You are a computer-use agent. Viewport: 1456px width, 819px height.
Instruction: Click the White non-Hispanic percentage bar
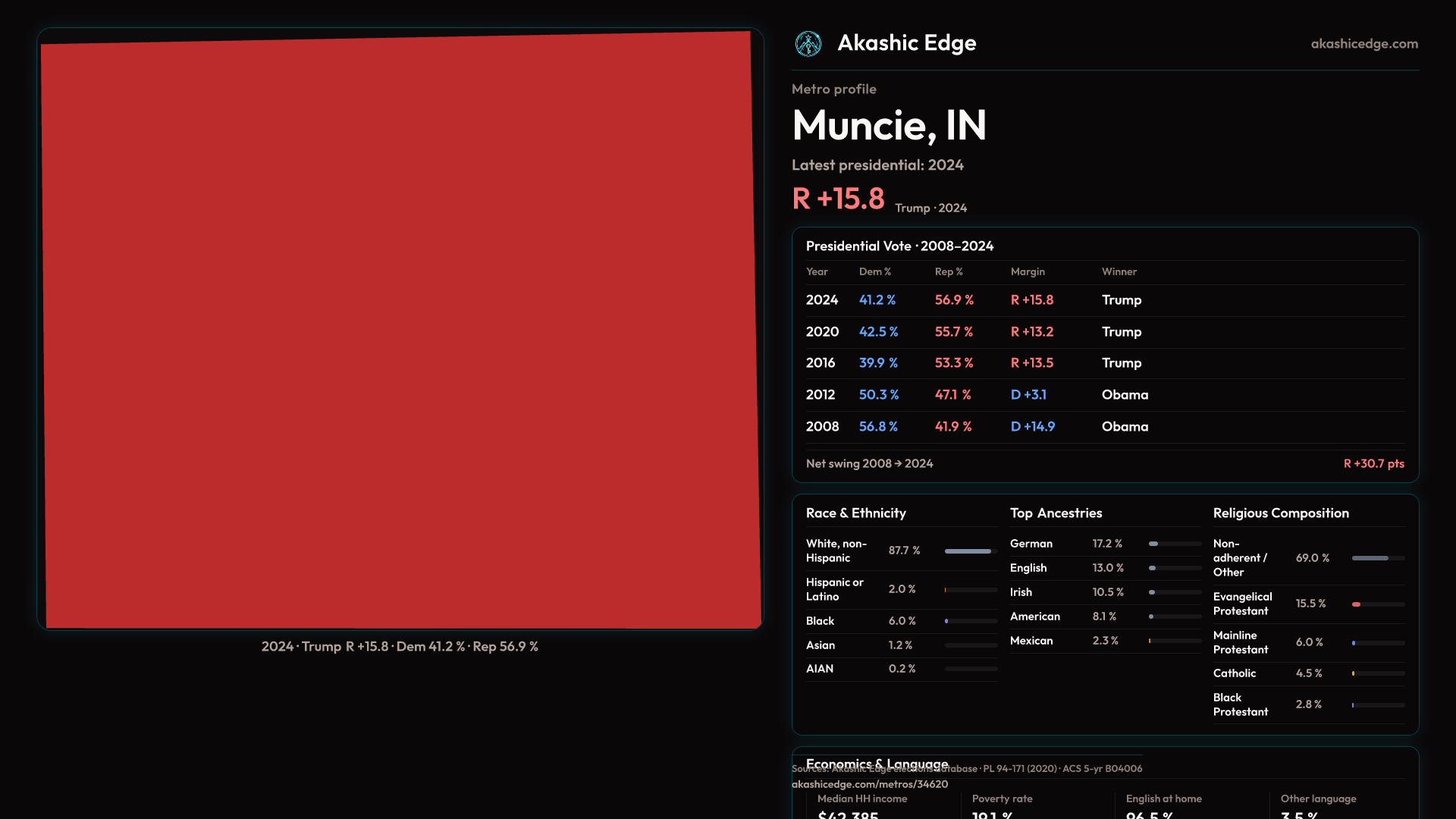click(970, 551)
